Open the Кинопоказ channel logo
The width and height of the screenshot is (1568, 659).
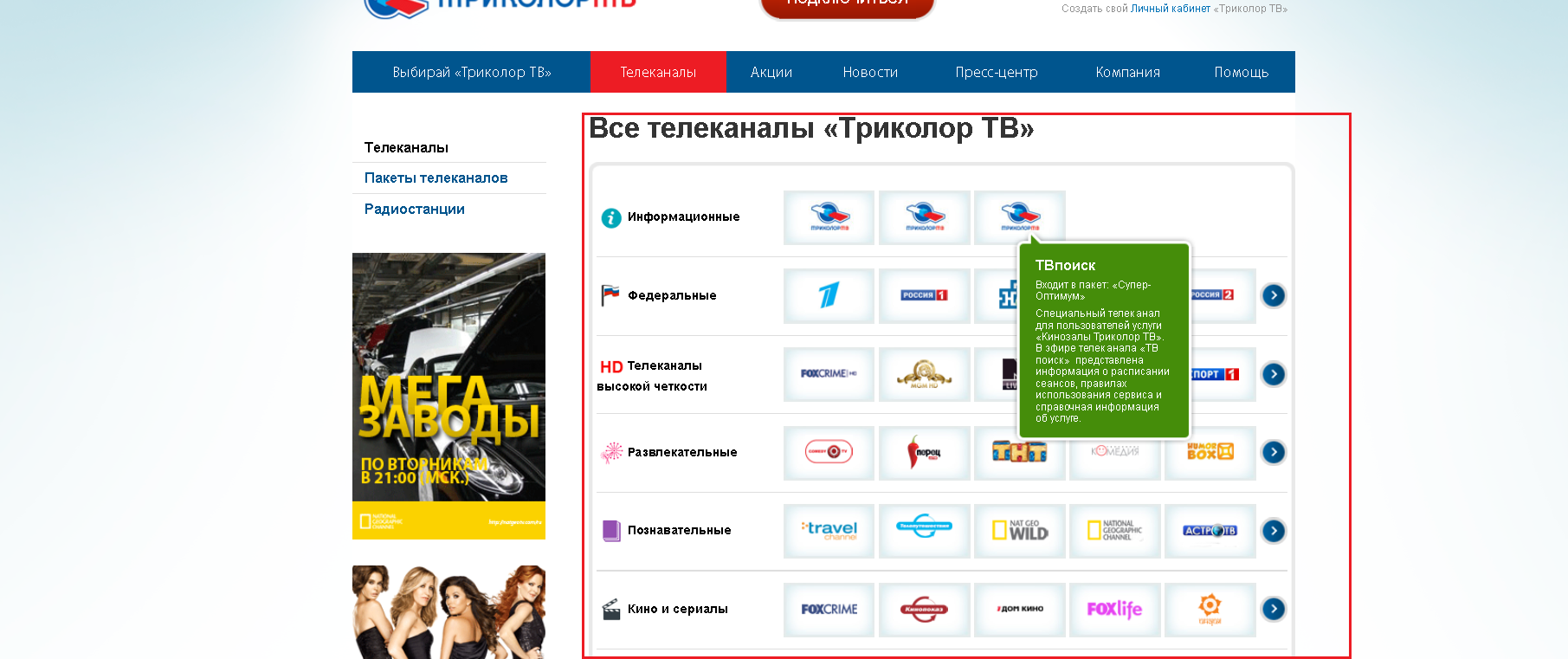tap(924, 610)
